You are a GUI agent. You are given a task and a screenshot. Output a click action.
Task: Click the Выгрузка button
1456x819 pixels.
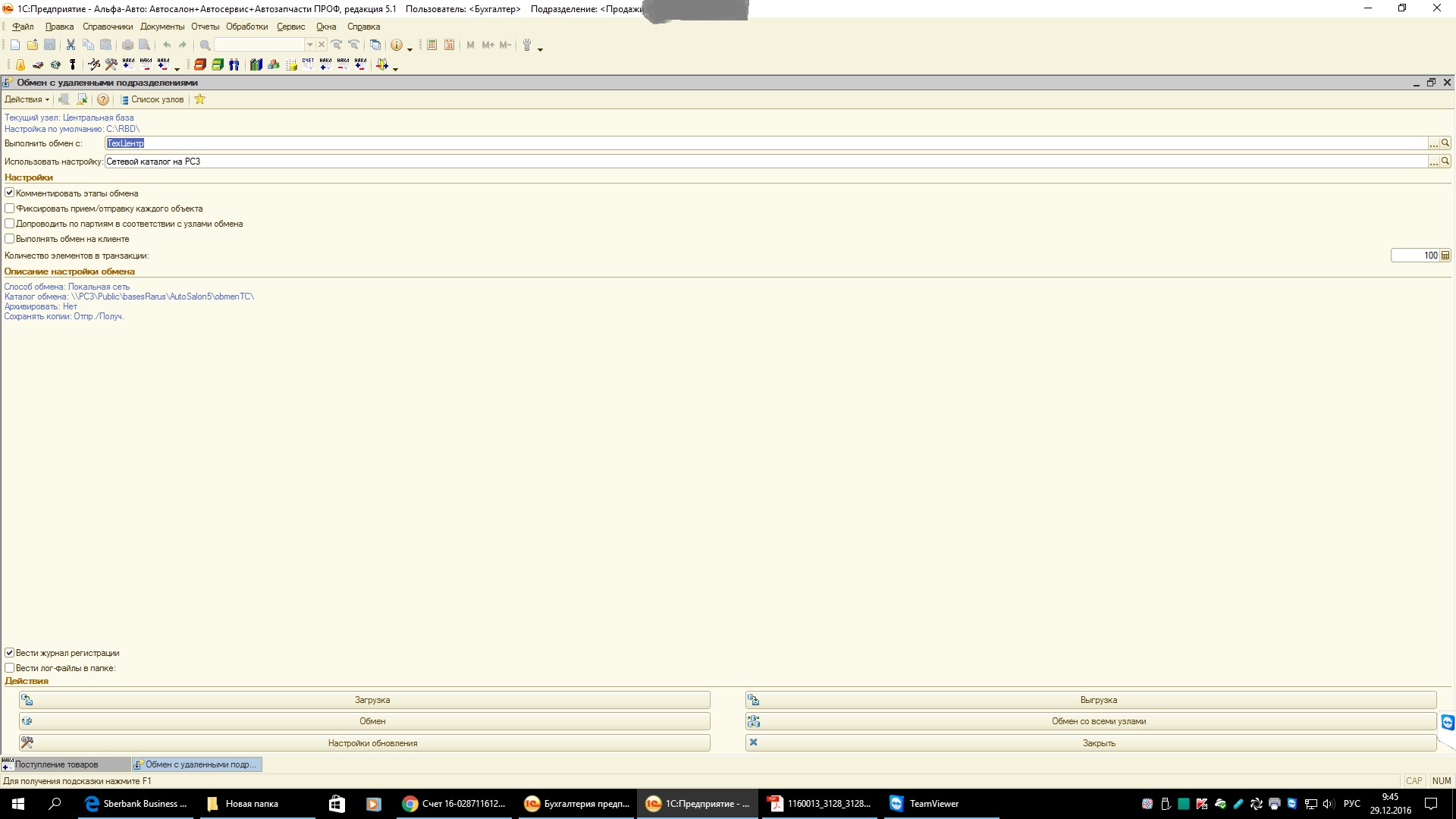1090,700
